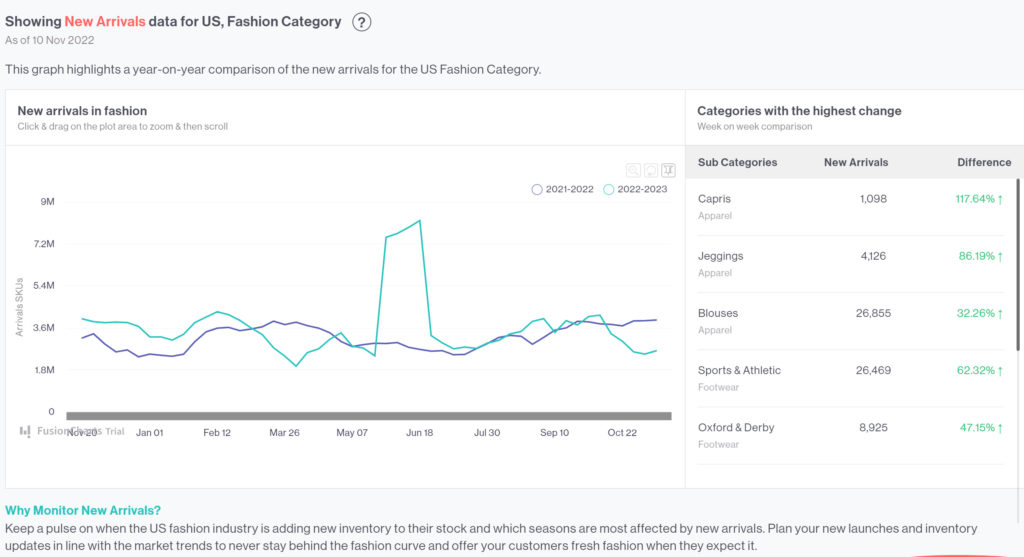Sort by Difference column header
The width and height of the screenshot is (1024, 557).
[x=983, y=162]
